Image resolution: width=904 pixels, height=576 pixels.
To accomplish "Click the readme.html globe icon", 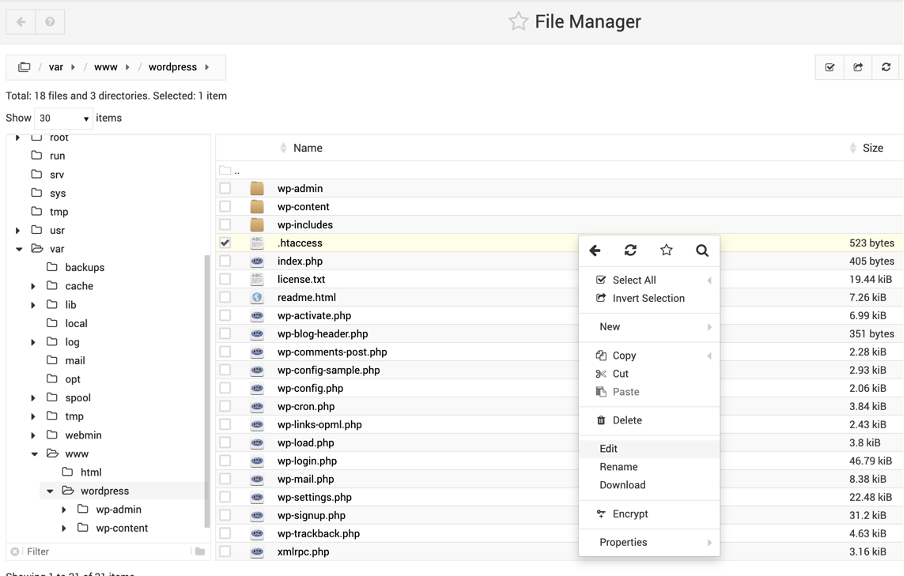I will (257, 298).
